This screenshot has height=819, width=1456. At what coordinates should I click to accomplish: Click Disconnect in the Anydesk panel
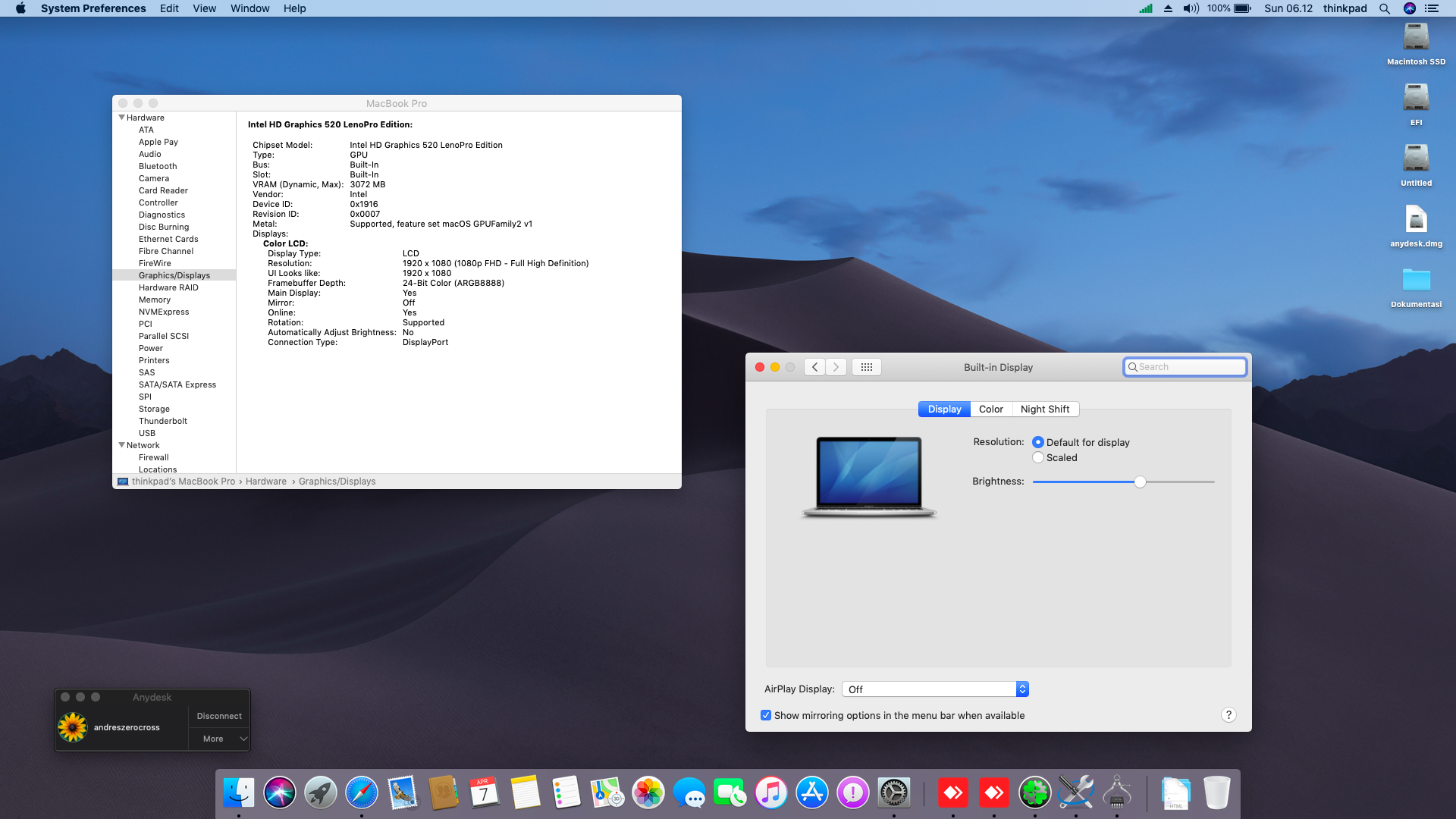pos(219,716)
